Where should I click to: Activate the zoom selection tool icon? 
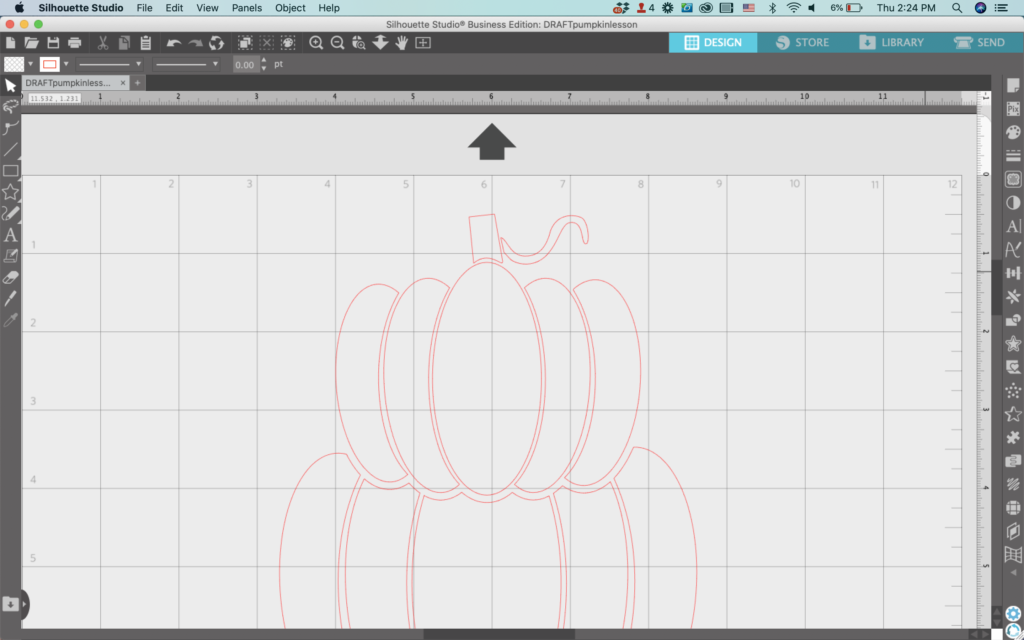point(359,43)
